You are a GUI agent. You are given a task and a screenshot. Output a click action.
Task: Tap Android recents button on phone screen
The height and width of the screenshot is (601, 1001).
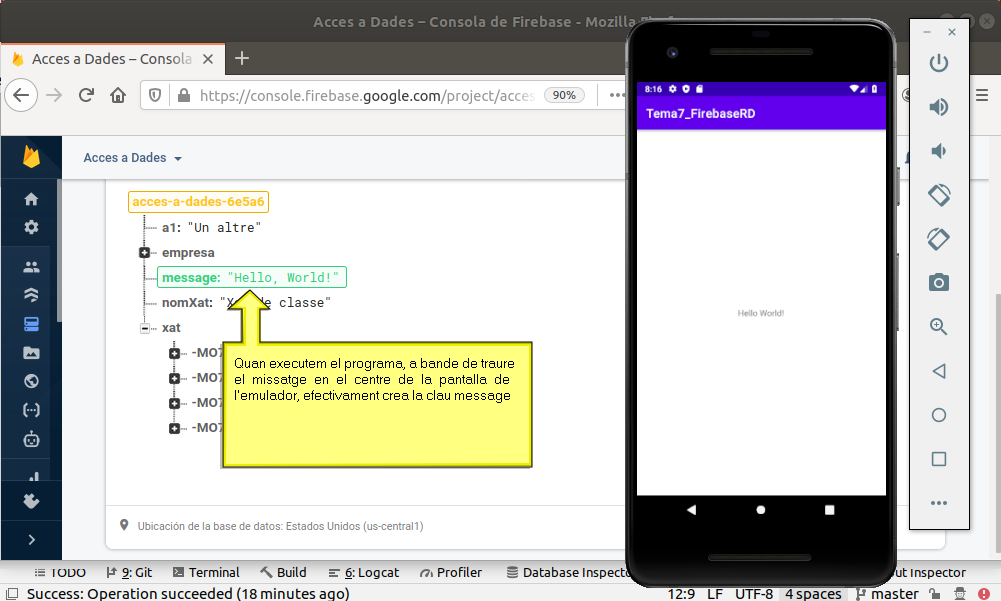point(829,510)
